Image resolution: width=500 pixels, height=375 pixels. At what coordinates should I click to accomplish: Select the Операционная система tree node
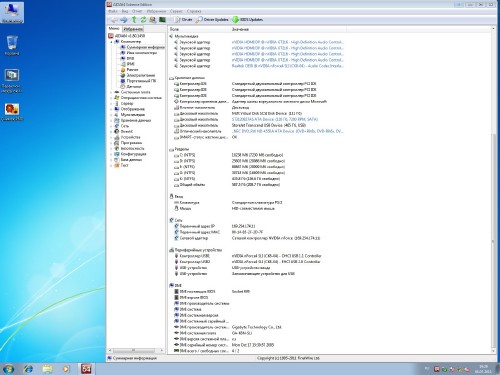point(138,98)
